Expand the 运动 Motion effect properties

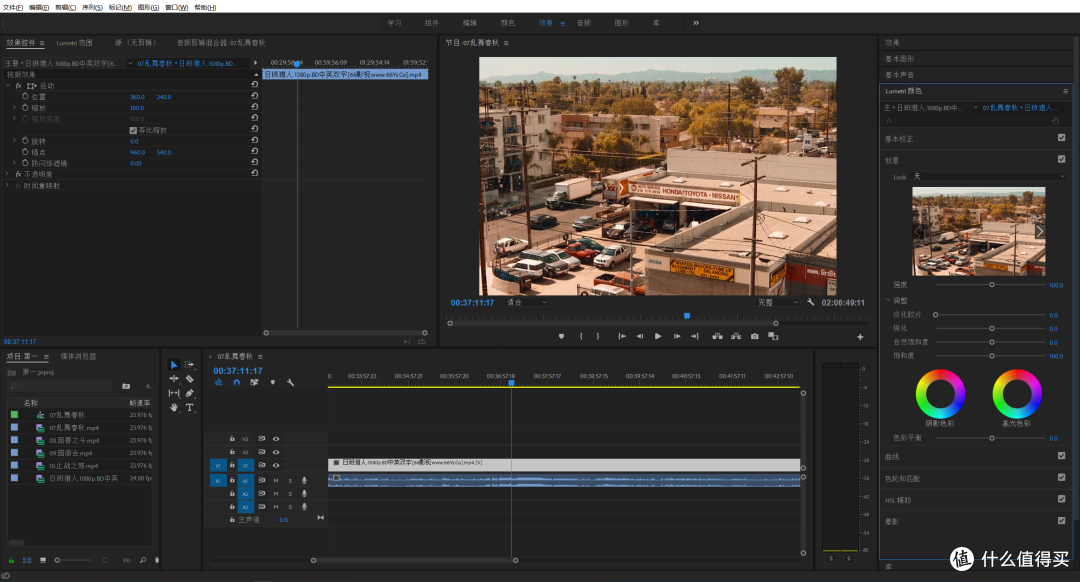(x=8, y=85)
